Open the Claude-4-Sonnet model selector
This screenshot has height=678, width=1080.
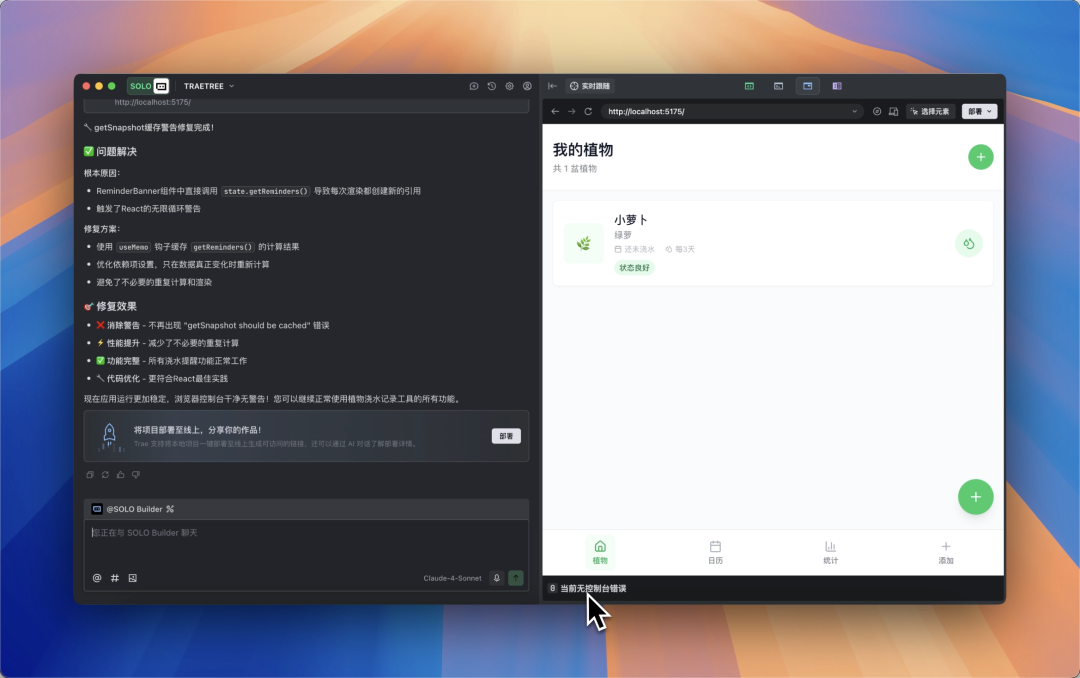click(x=453, y=578)
